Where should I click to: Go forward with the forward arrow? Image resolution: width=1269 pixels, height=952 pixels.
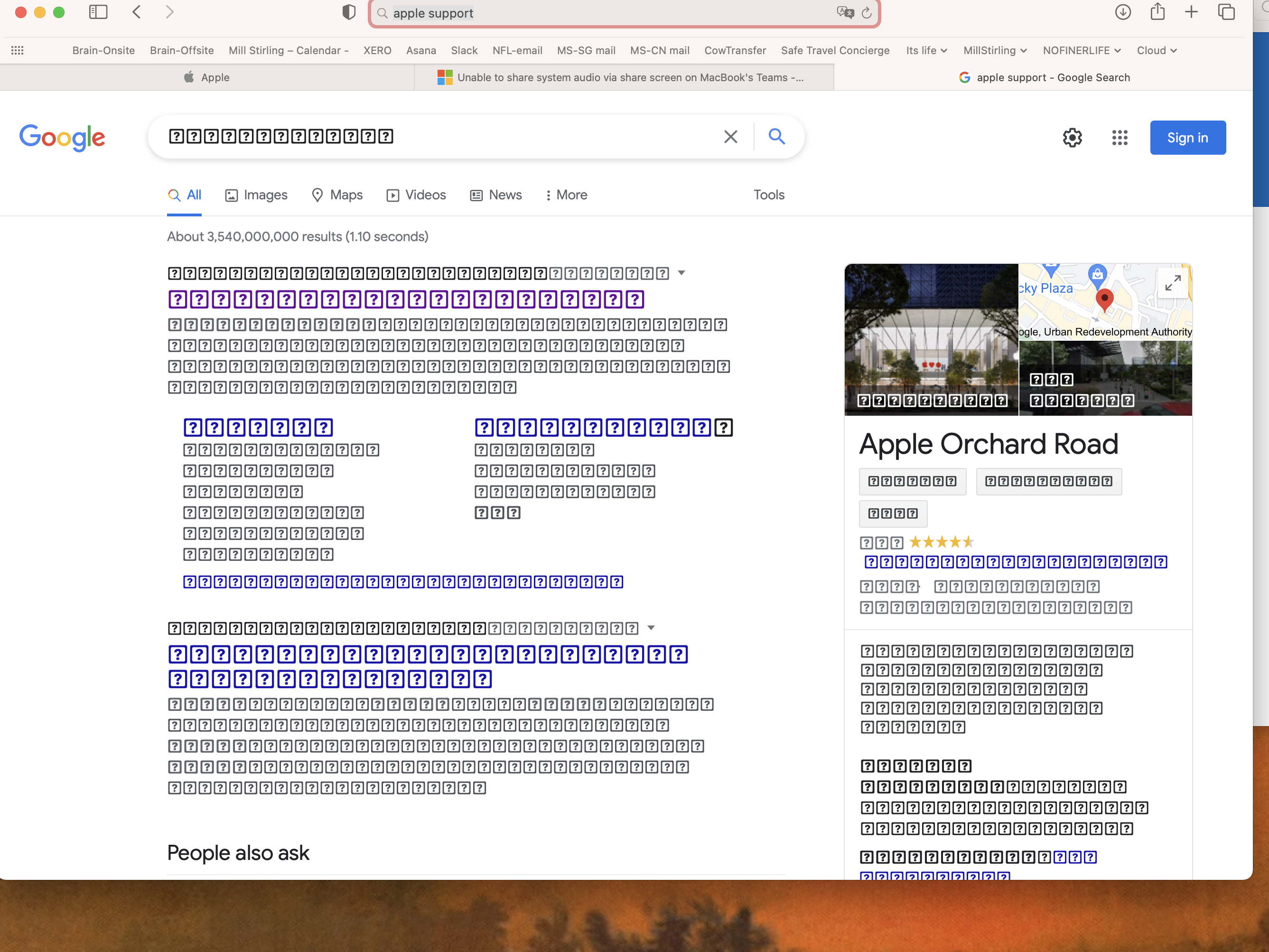coord(169,12)
